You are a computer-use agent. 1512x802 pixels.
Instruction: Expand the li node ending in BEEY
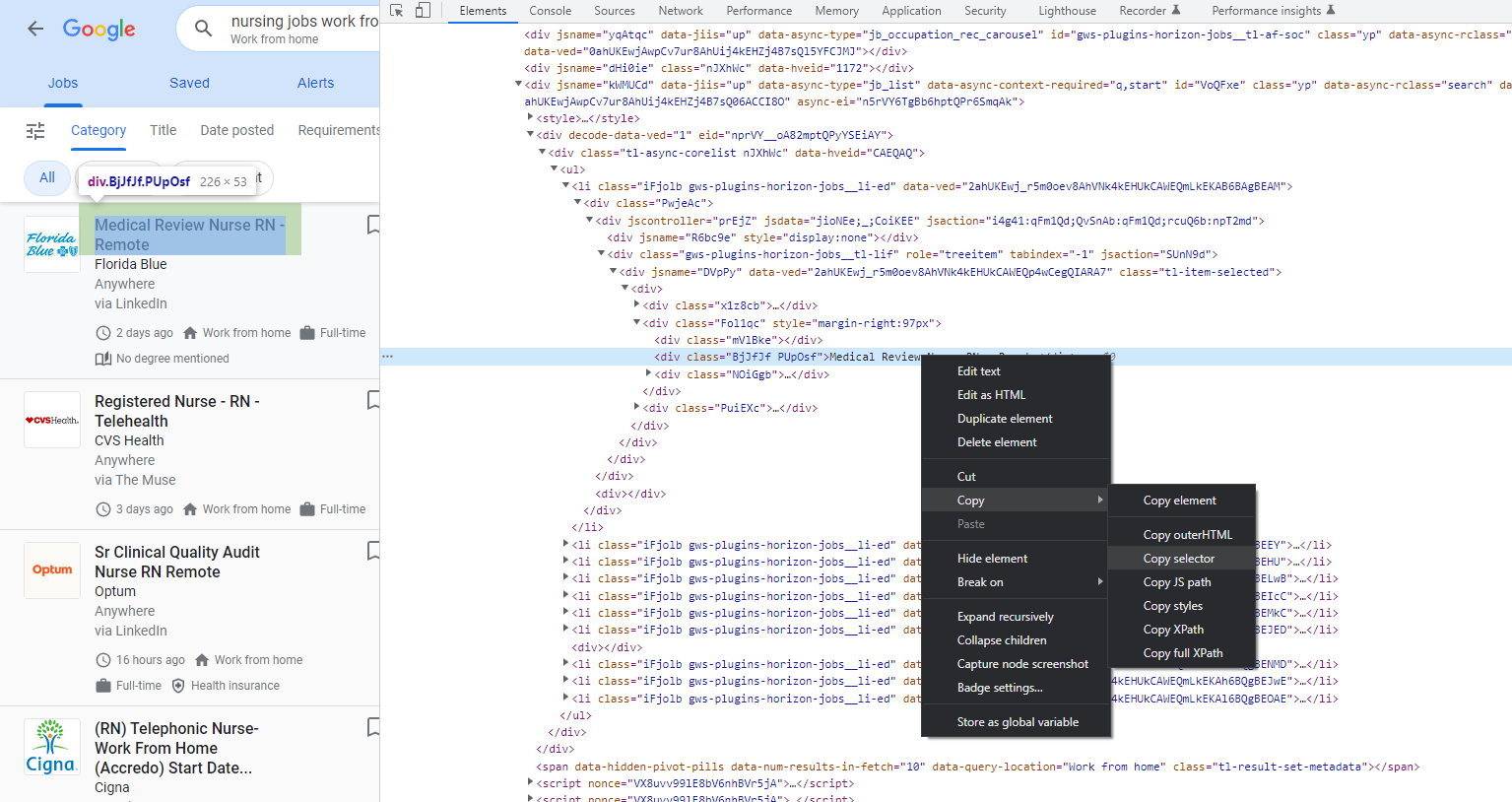point(565,544)
